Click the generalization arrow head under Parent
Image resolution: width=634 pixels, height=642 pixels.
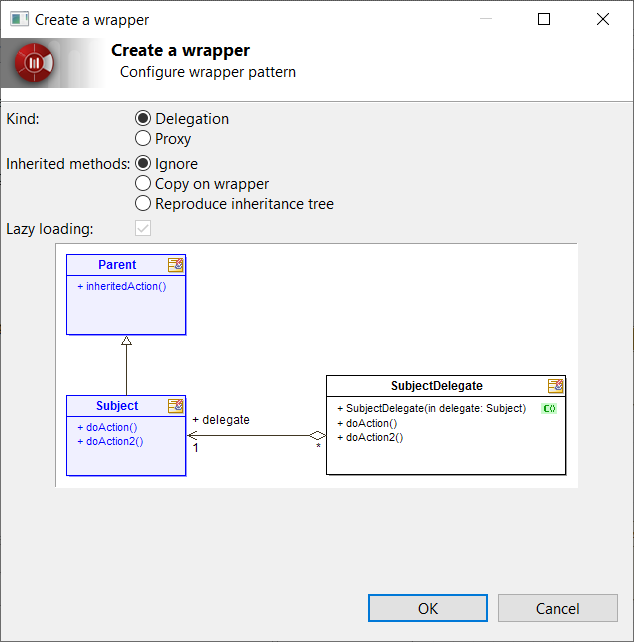tap(127, 341)
